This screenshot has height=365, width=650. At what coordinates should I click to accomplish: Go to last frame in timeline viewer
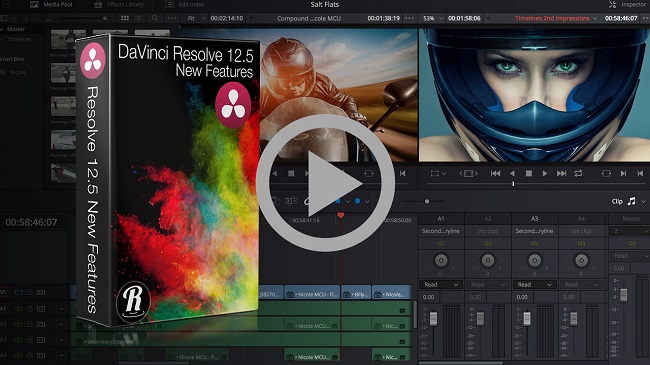click(561, 173)
